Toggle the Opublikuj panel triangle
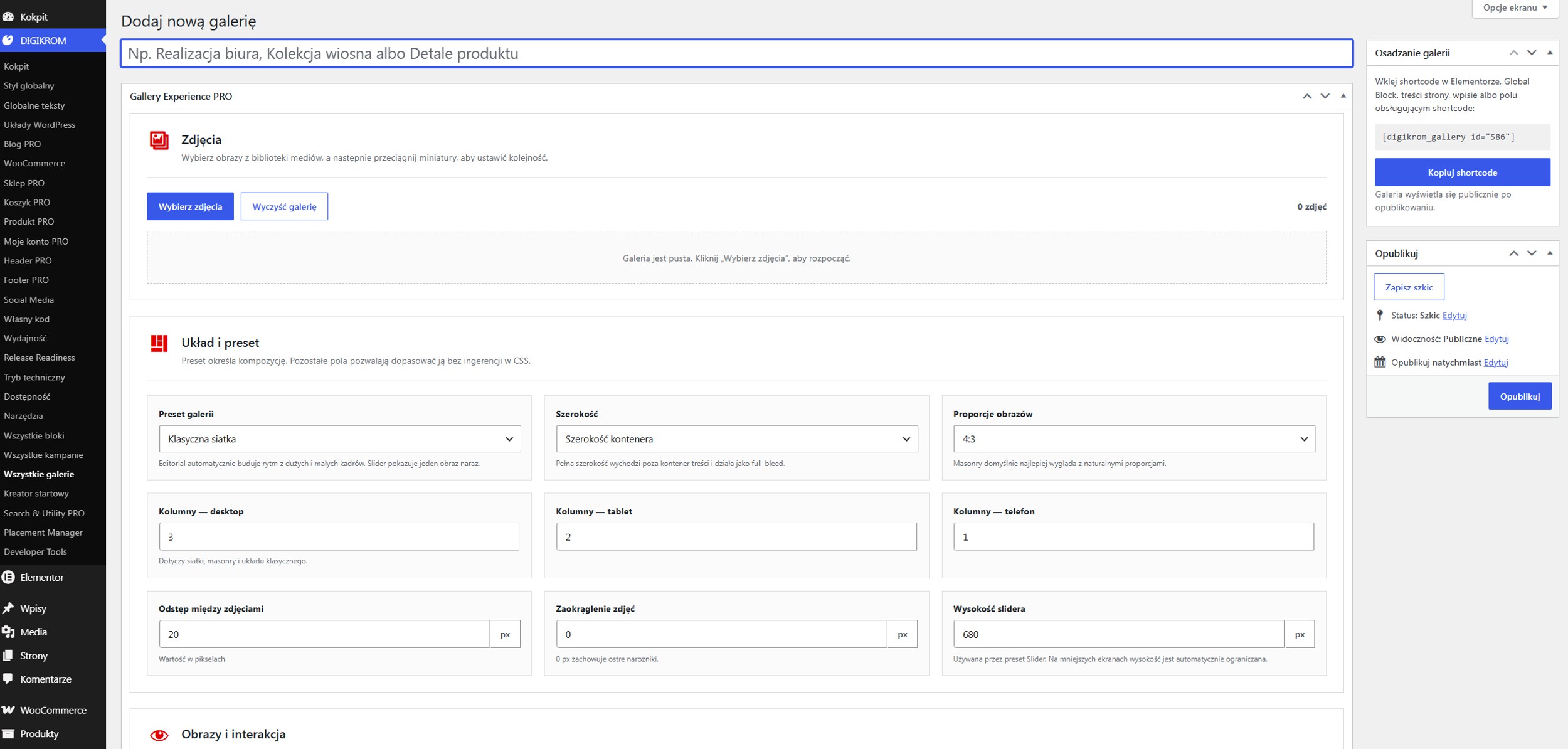This screenshot has width=1568, height=749. click(1550, 253)
